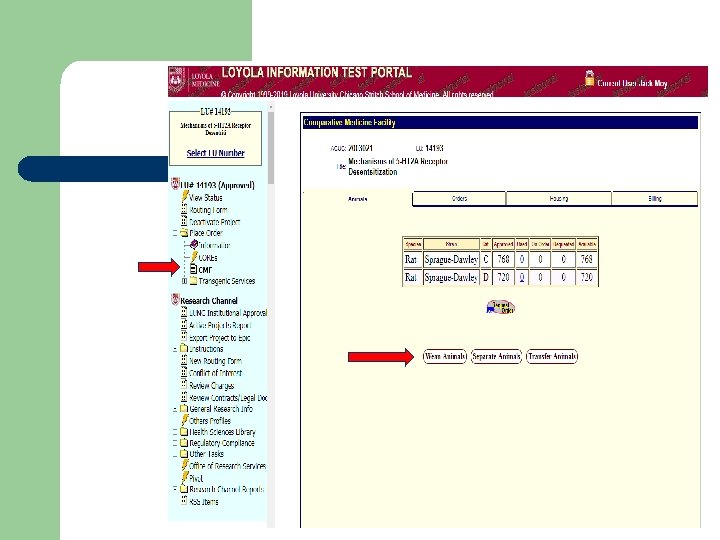This screenshot has width=720, height=540.
Task: Click the Comparative Medicine Facility header title
Action: 349,123
